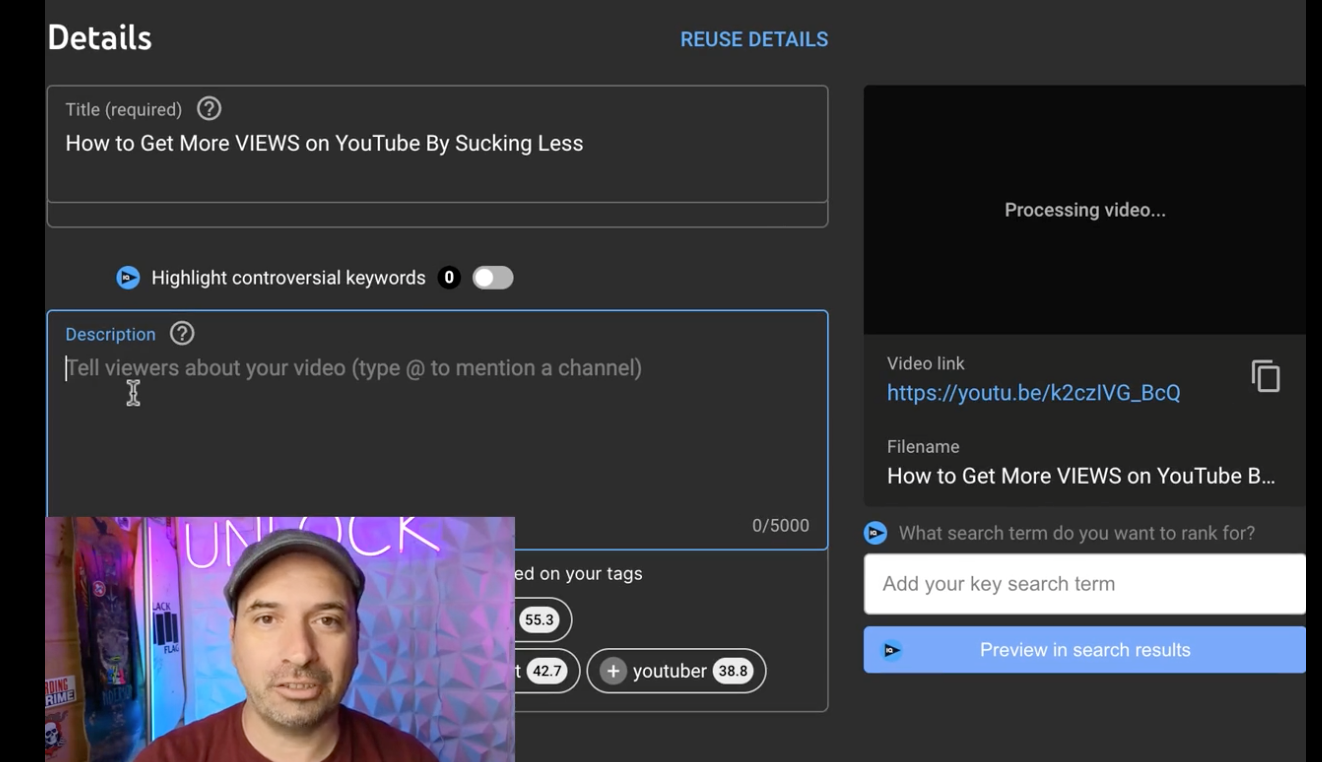This screenshot has height=762, width=1322.
Task: Click REUSE DETAILS link
Action: [x=754, y=40]
